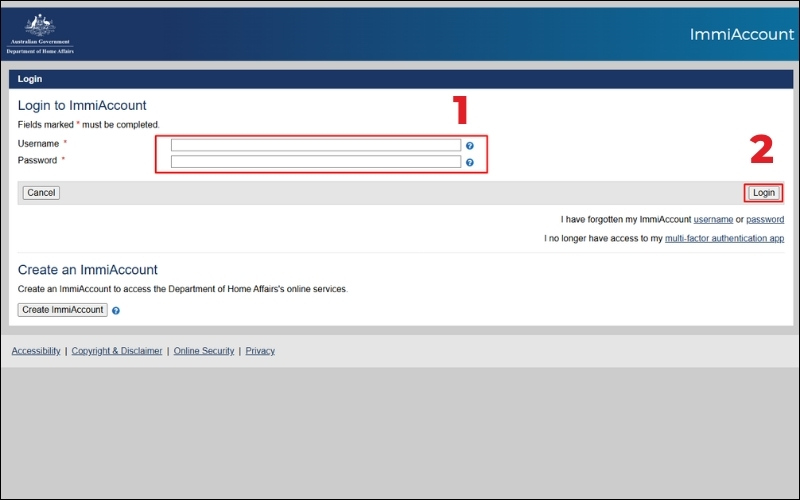Open the help icon beside Username field
The width and height of the screenshot is (800, 500).
(x=470, y=146)
